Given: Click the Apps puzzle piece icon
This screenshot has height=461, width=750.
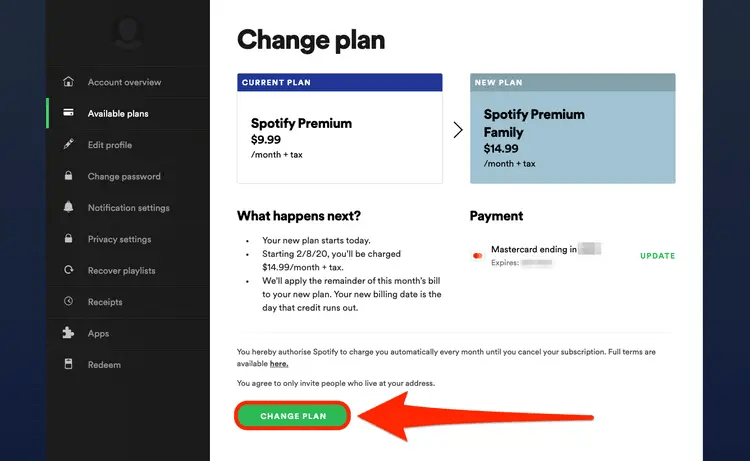Looking at the screenshot, I should coord(68,334).
